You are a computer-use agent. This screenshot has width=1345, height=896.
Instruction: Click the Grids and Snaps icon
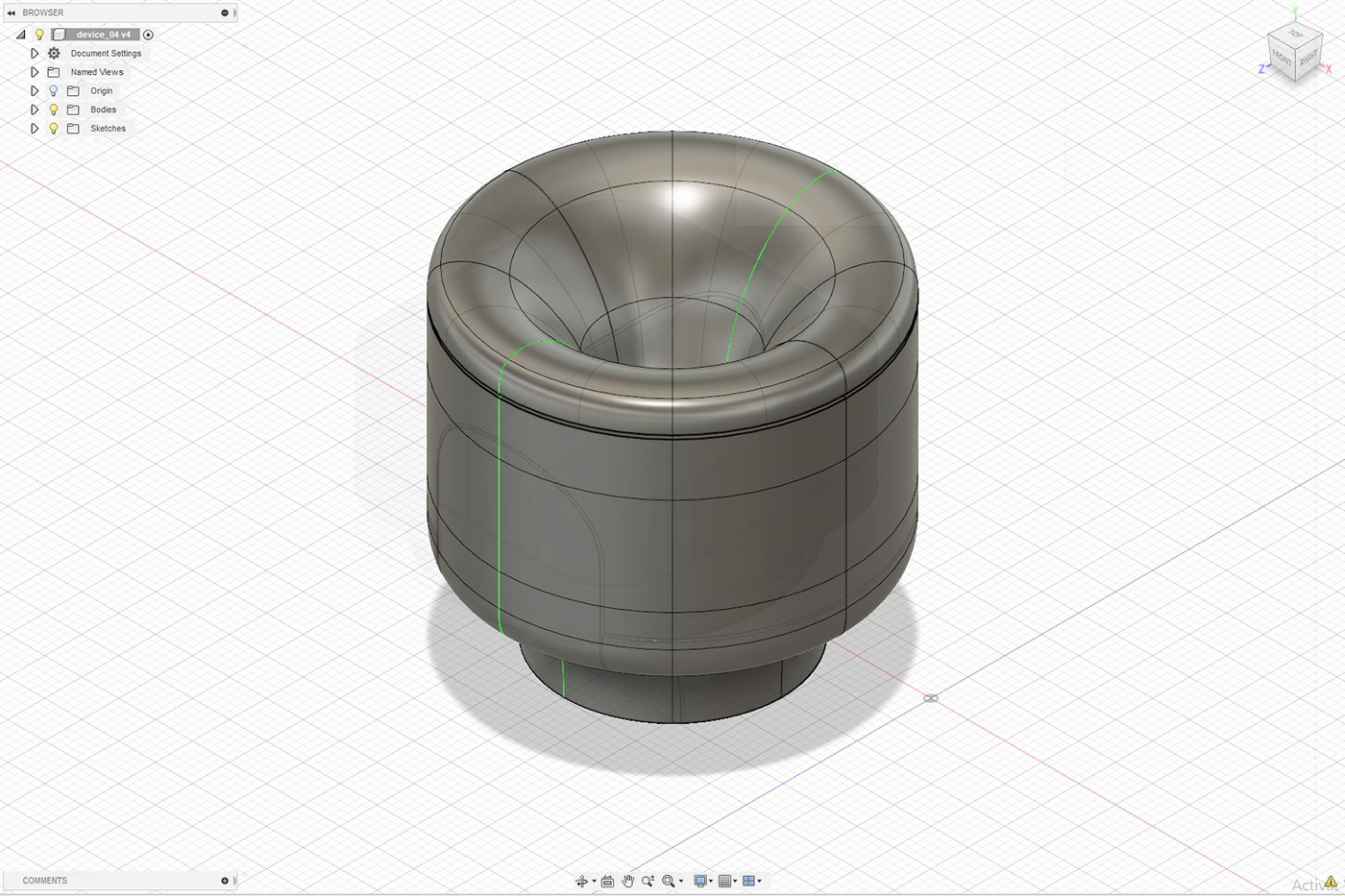point(725,881)
